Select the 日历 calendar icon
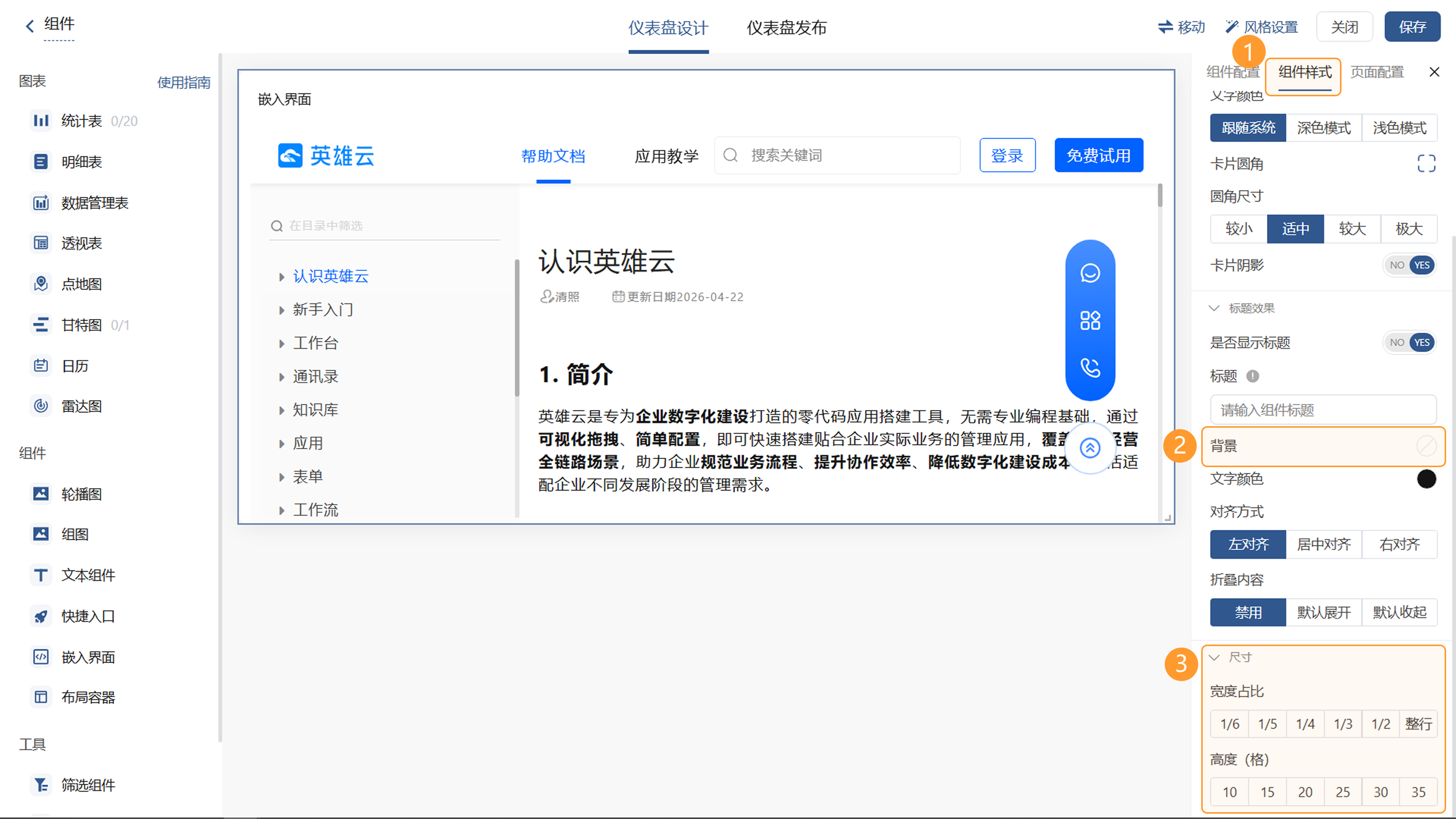Viewport: 1456px width, 819px height. [41, 366]
